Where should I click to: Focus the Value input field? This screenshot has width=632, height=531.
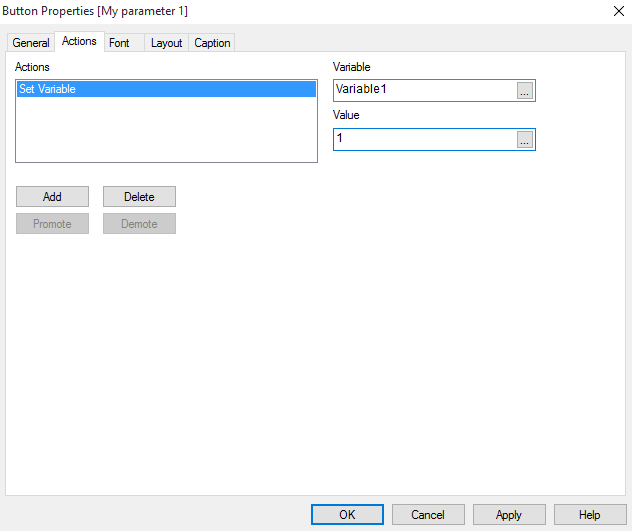click(423, 139)
